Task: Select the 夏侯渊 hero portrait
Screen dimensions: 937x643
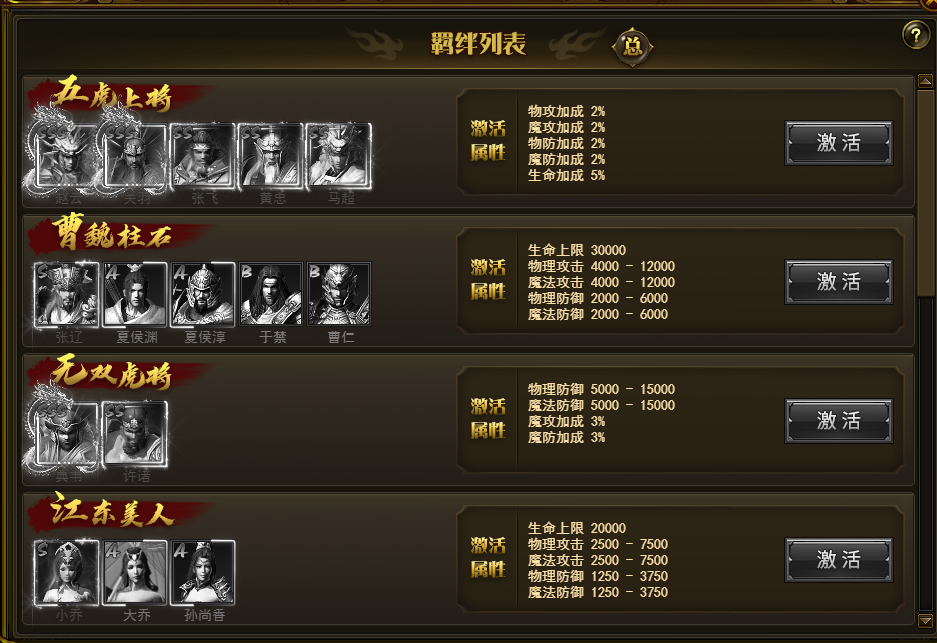Action: point(134,294)
